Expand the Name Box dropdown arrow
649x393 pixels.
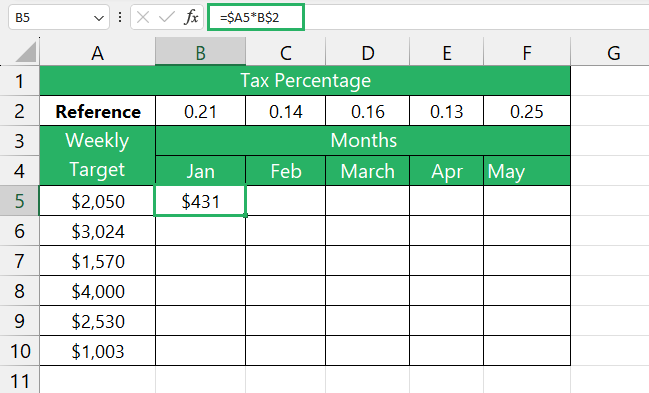[99, 18]
